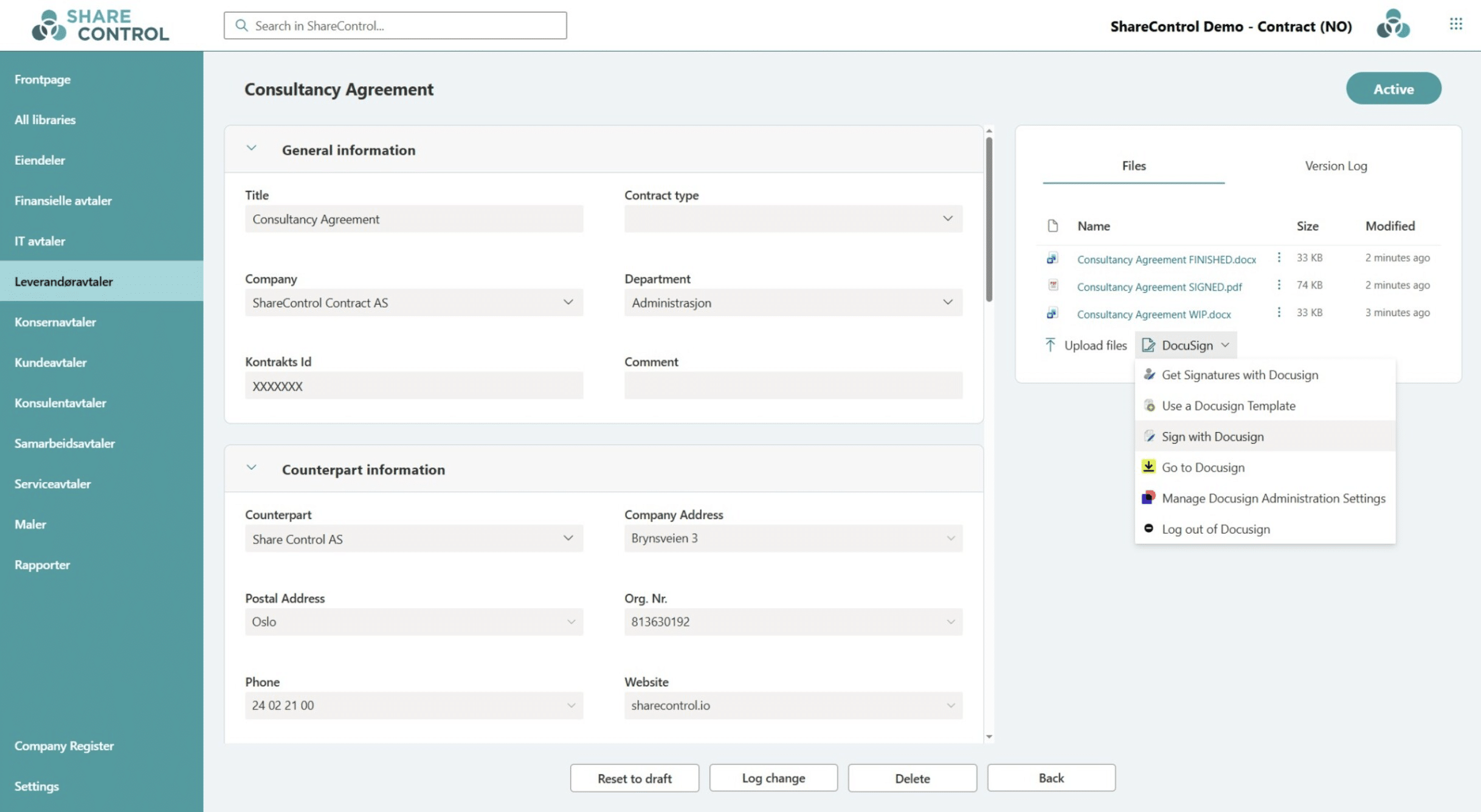The height and width of the screenshot is (812, 1481).
Task: Click the form vertical scrollbar thumb
Action: tap(989, 219)
